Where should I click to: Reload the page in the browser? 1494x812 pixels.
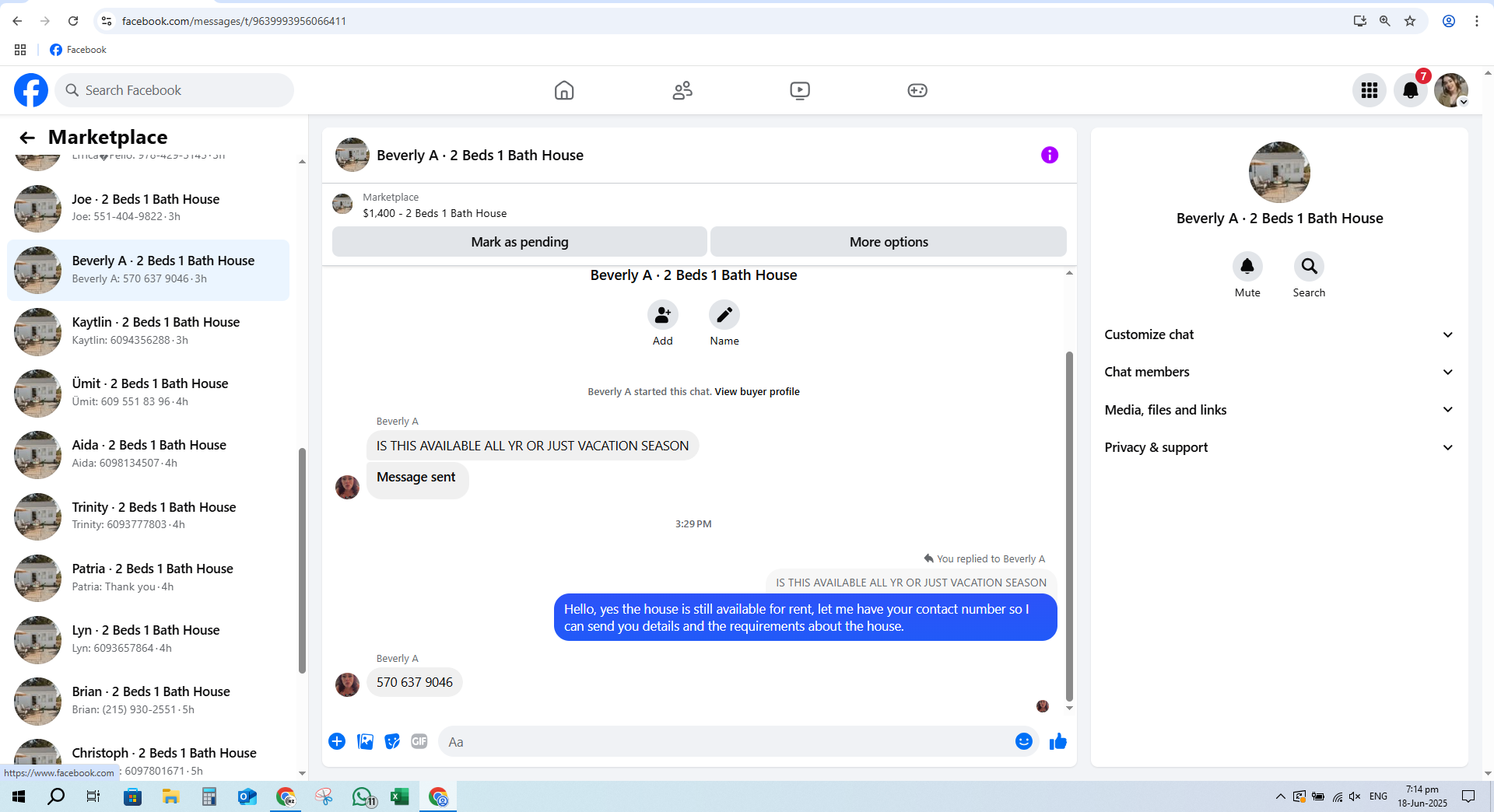click(73, 21)
